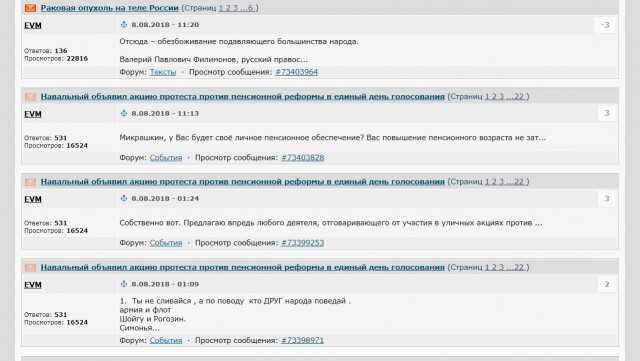Jump to page 22 in the 01:24 post's thread header

(519, 182)
